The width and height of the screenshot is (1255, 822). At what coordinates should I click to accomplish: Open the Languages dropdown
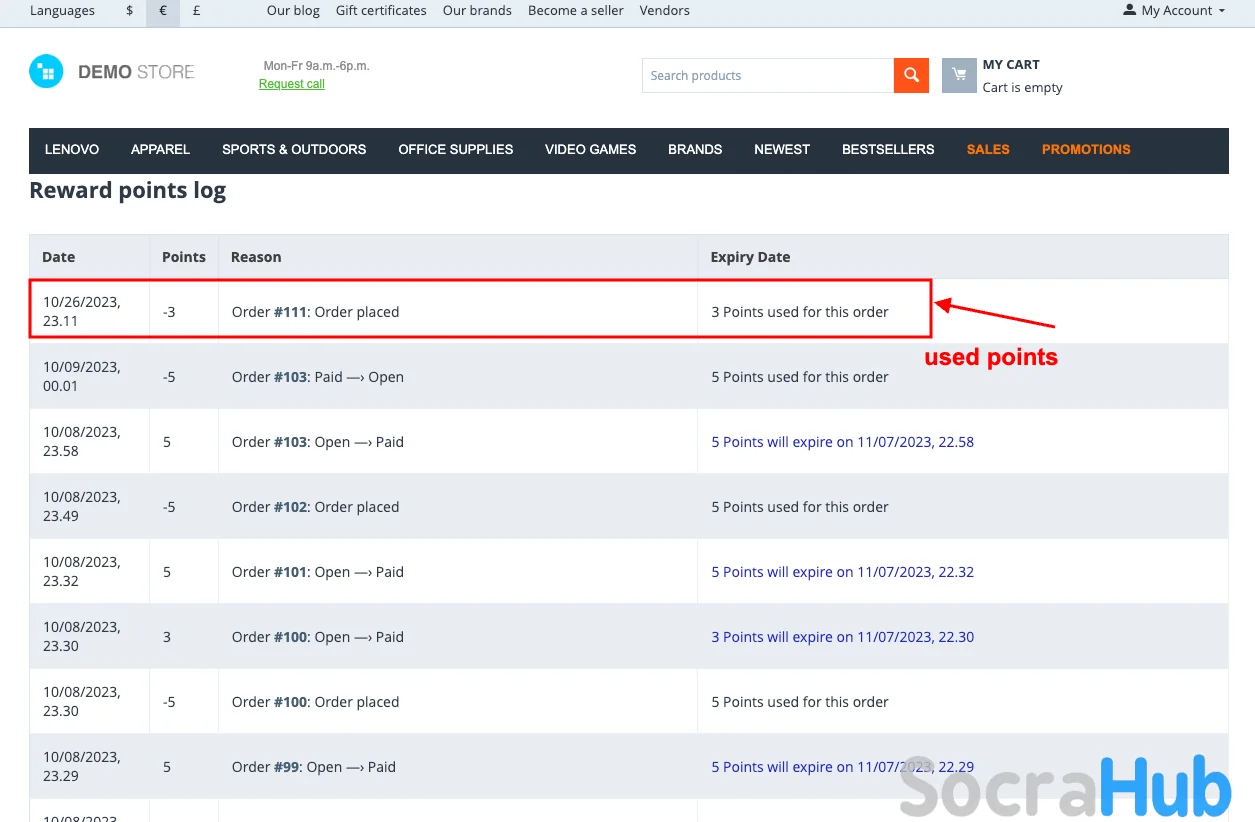coord(62,11)
